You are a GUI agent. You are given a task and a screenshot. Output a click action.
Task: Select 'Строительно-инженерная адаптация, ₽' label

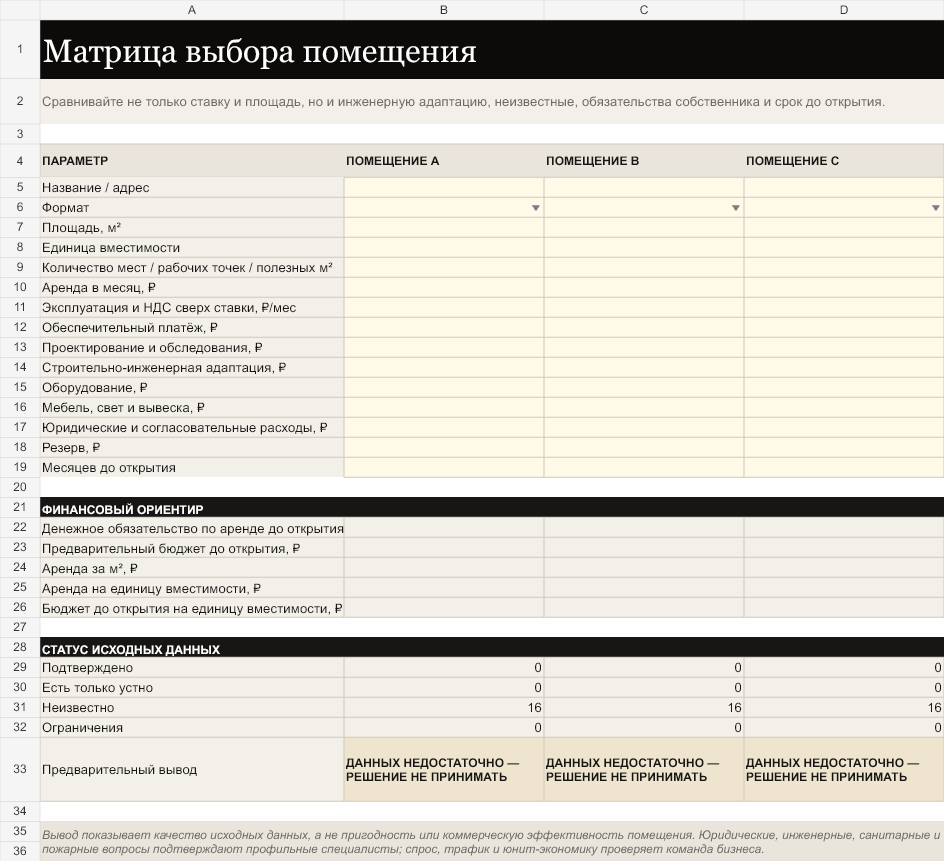coord(192,367)
